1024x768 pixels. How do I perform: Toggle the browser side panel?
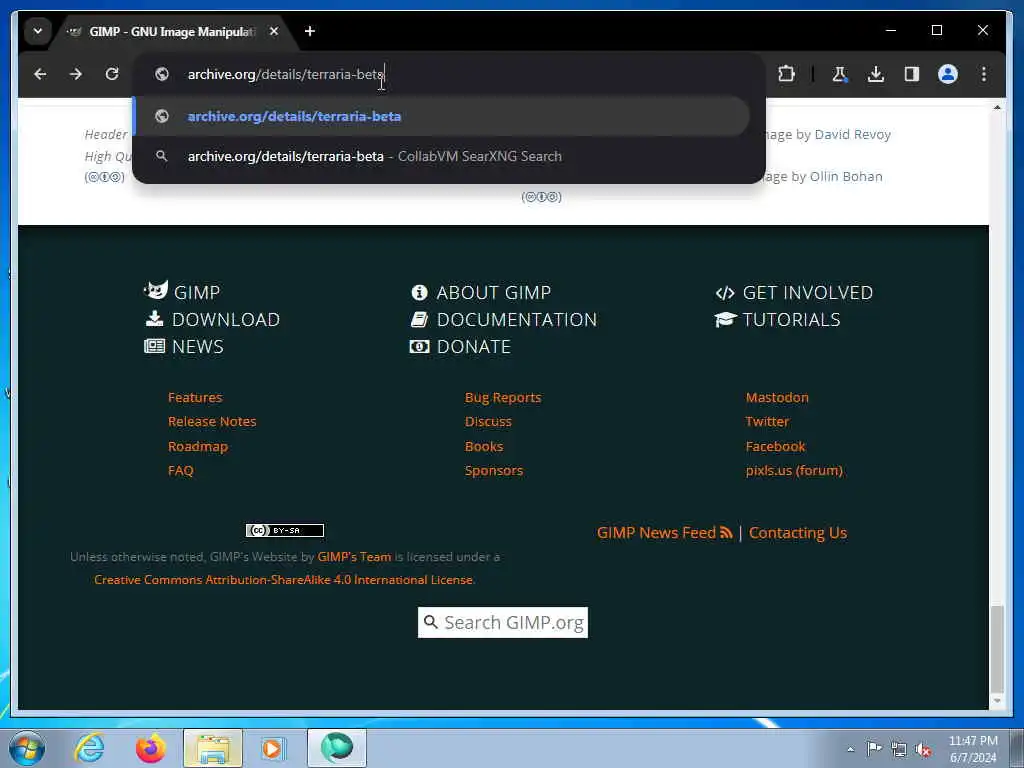pyautogui.click(x=912, y=74)
